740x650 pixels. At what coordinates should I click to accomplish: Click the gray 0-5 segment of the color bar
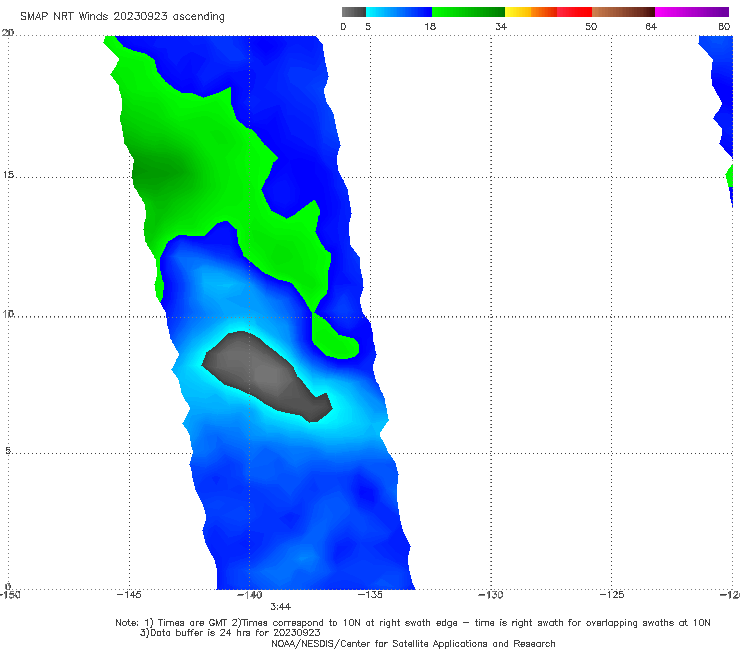coord(353,12)
